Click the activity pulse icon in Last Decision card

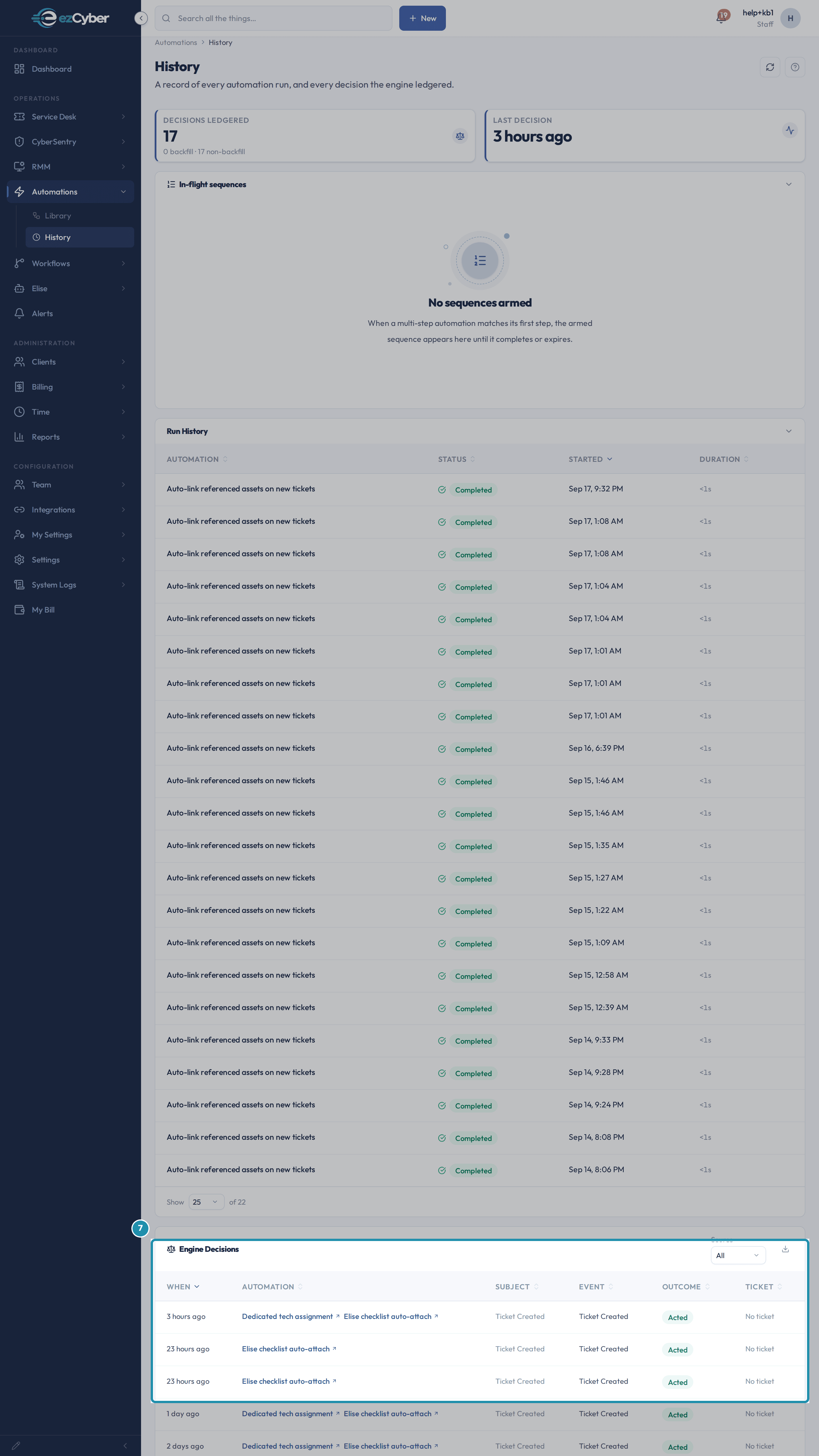click(790, 131)
